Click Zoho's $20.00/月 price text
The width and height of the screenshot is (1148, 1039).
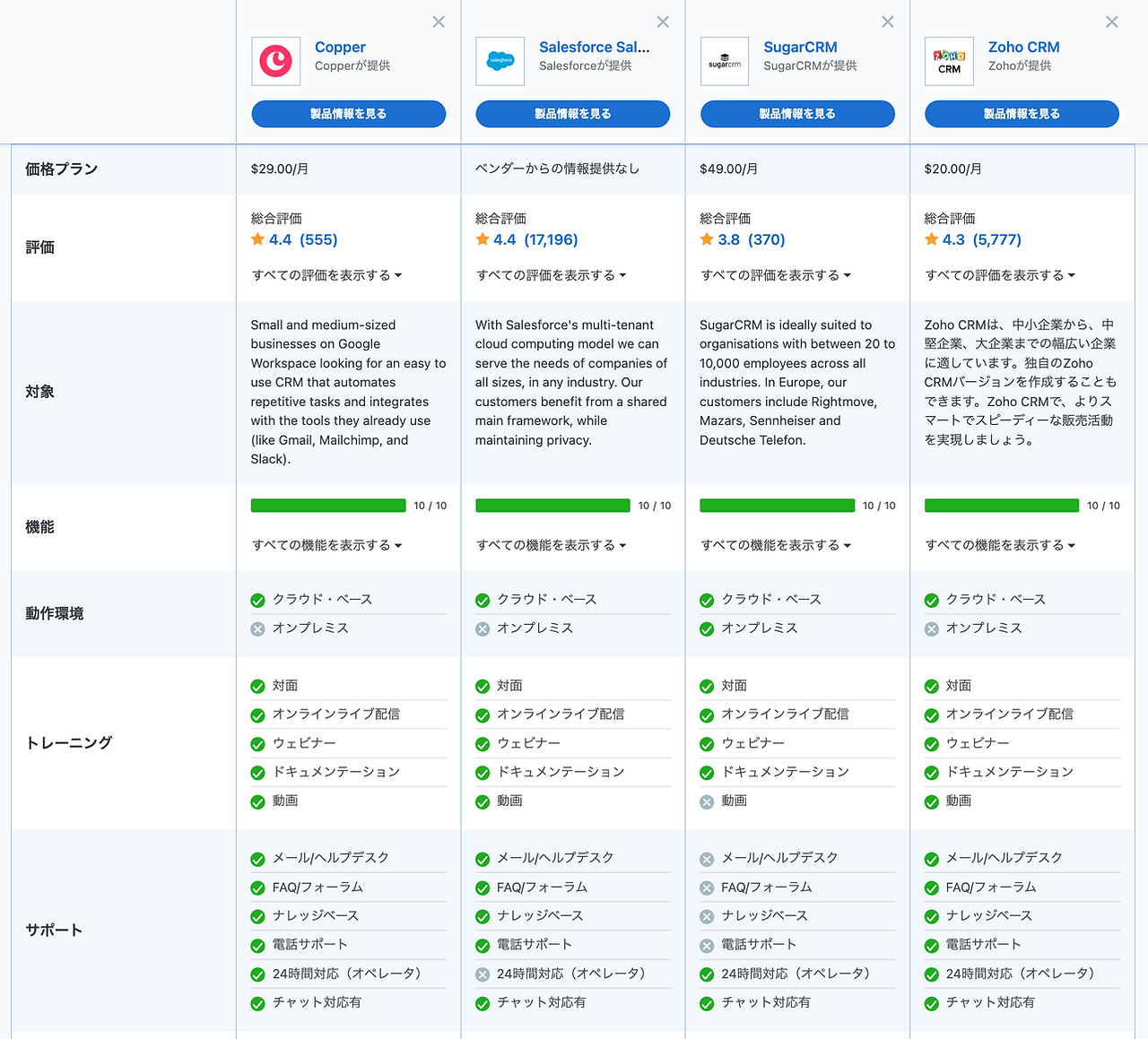point(953,169)
